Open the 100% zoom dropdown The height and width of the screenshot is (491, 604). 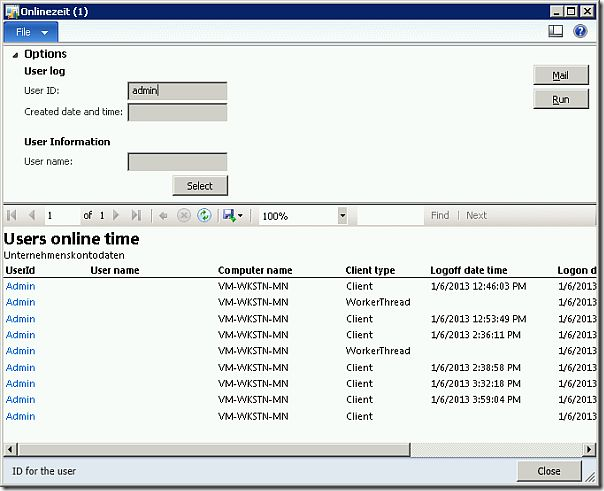343,215
